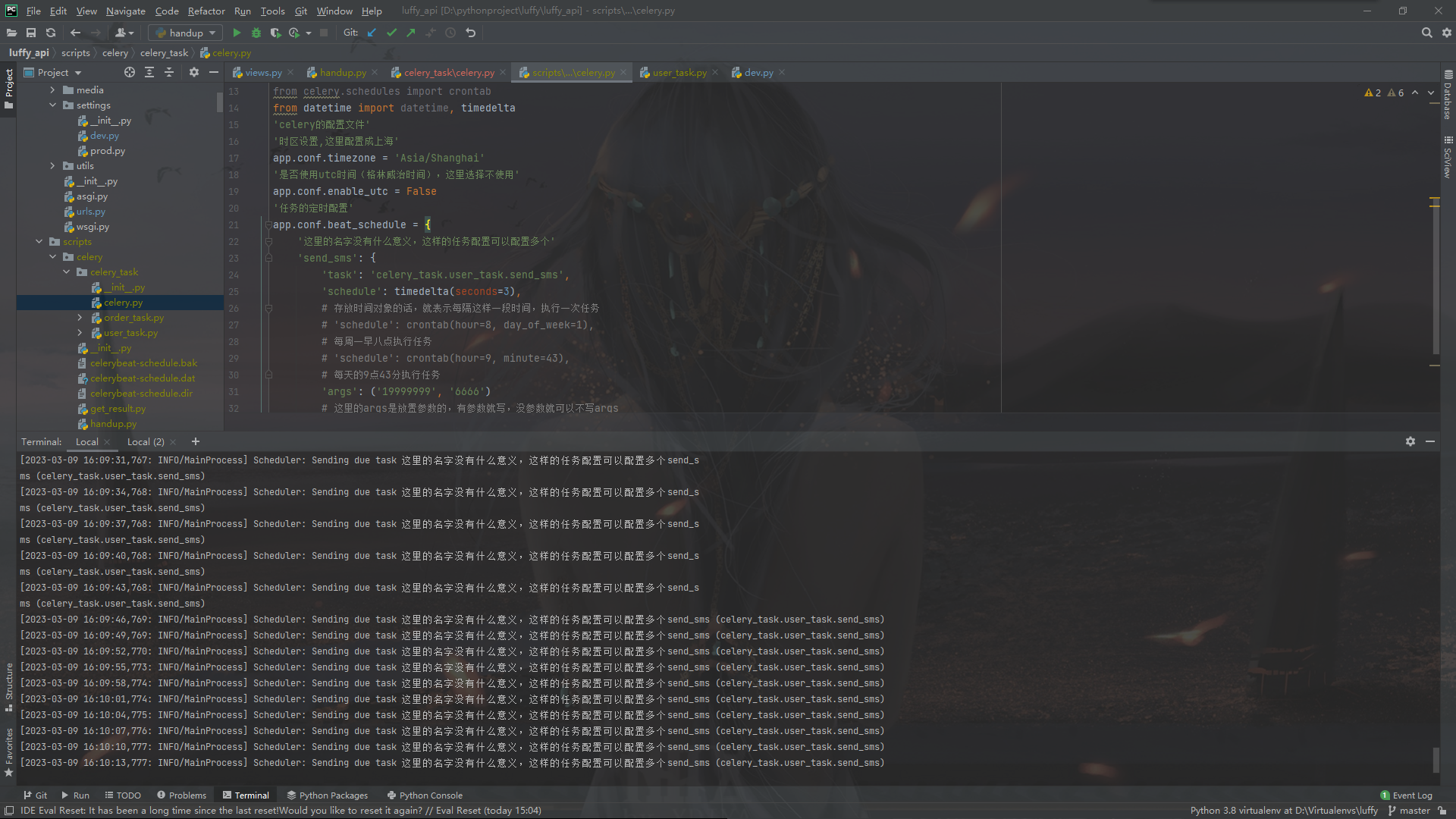Close the dev.py editor tab

(x=782, y=72)
